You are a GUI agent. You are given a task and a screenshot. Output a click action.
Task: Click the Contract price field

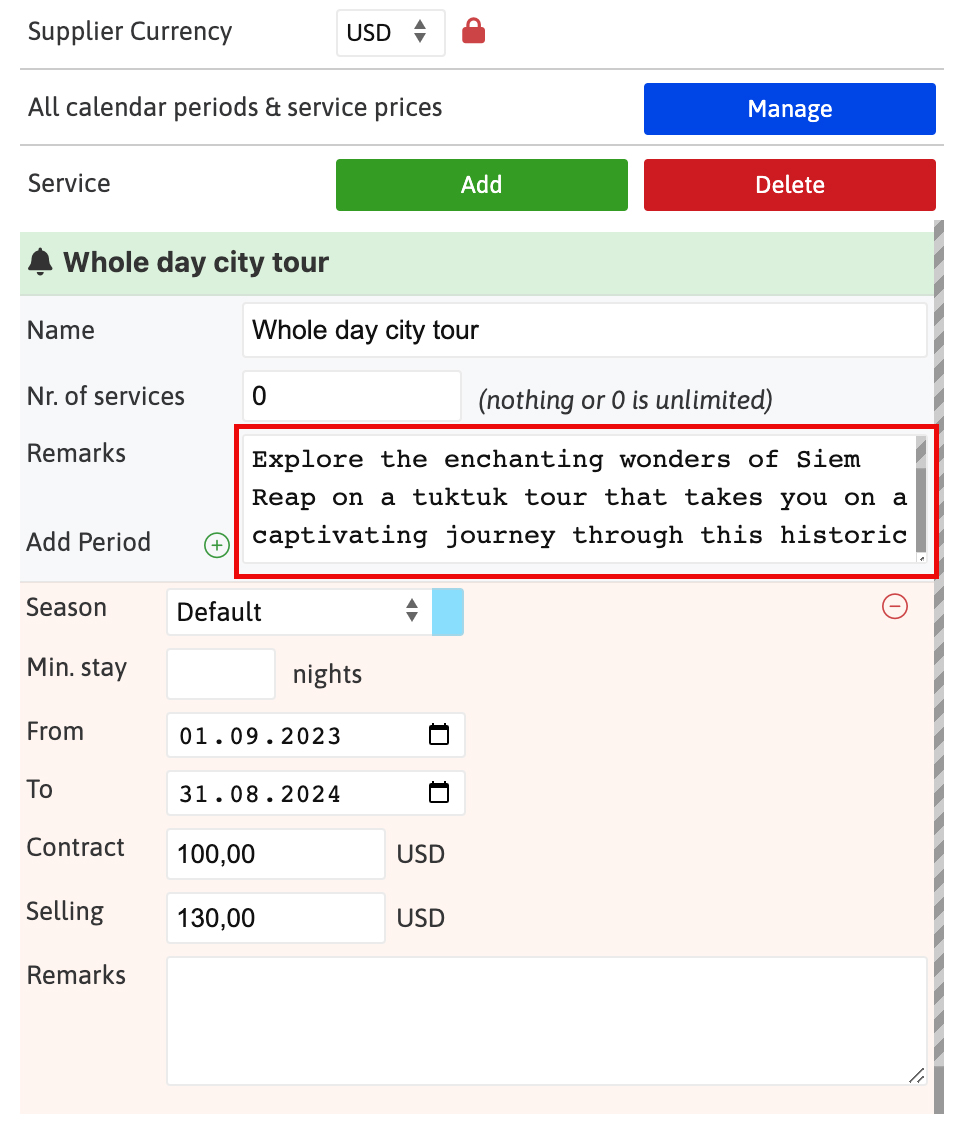(x=276, y=854)
